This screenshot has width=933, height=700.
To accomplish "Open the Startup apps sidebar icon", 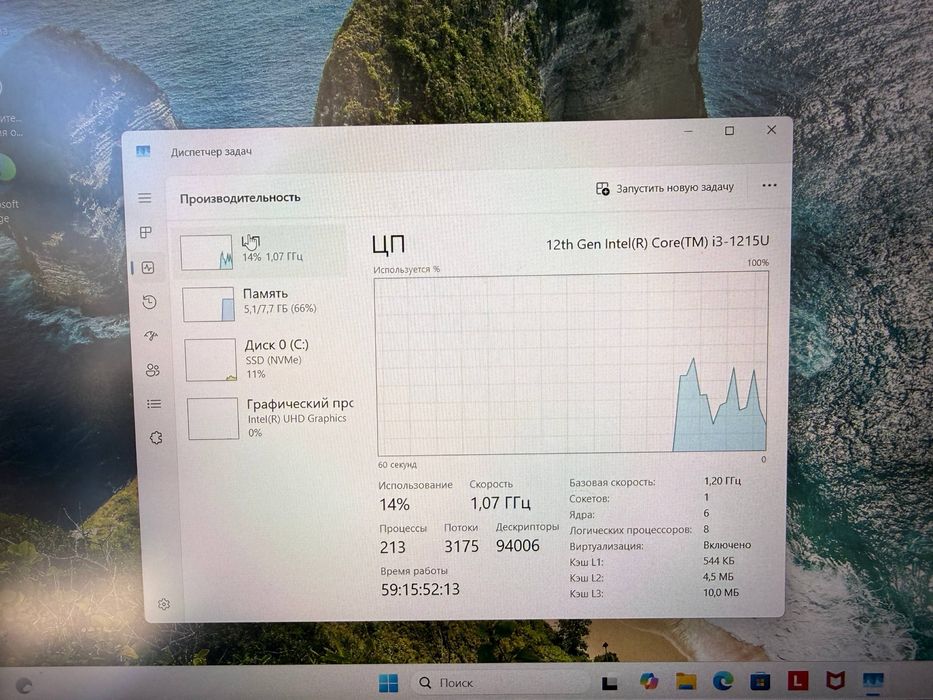I will click(151, 336).
